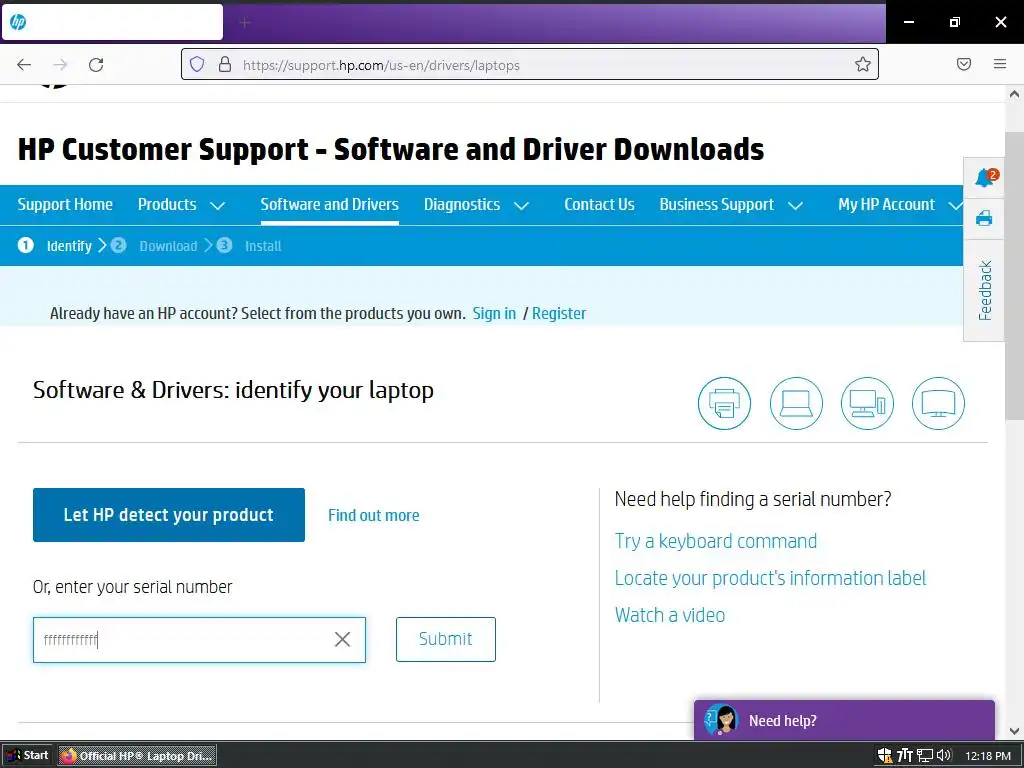This screenshot has width=1024, height=768.
Task: Reload the page with the refresh icon
Action: [96, 64]
